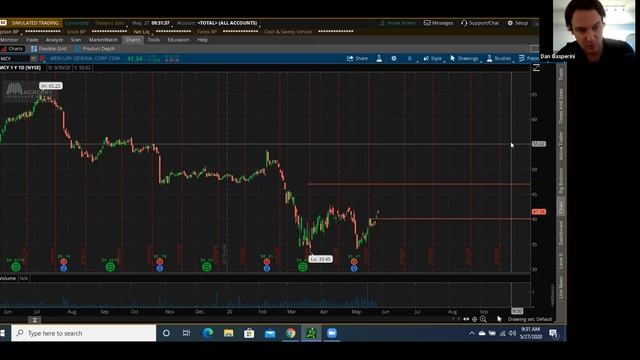The image size is (640, 360).
Task: Open the MarketWatch tab
Action: point(103,40)
